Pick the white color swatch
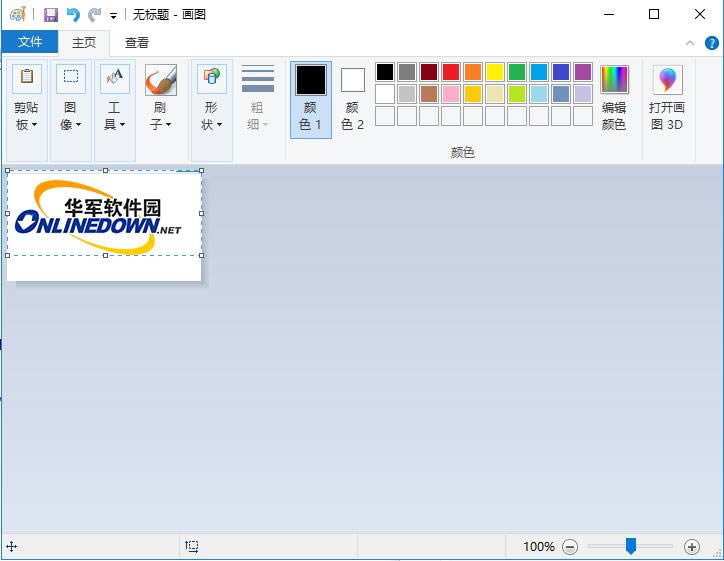This screenshot has width=724, height=561. [x=385, y=94]
